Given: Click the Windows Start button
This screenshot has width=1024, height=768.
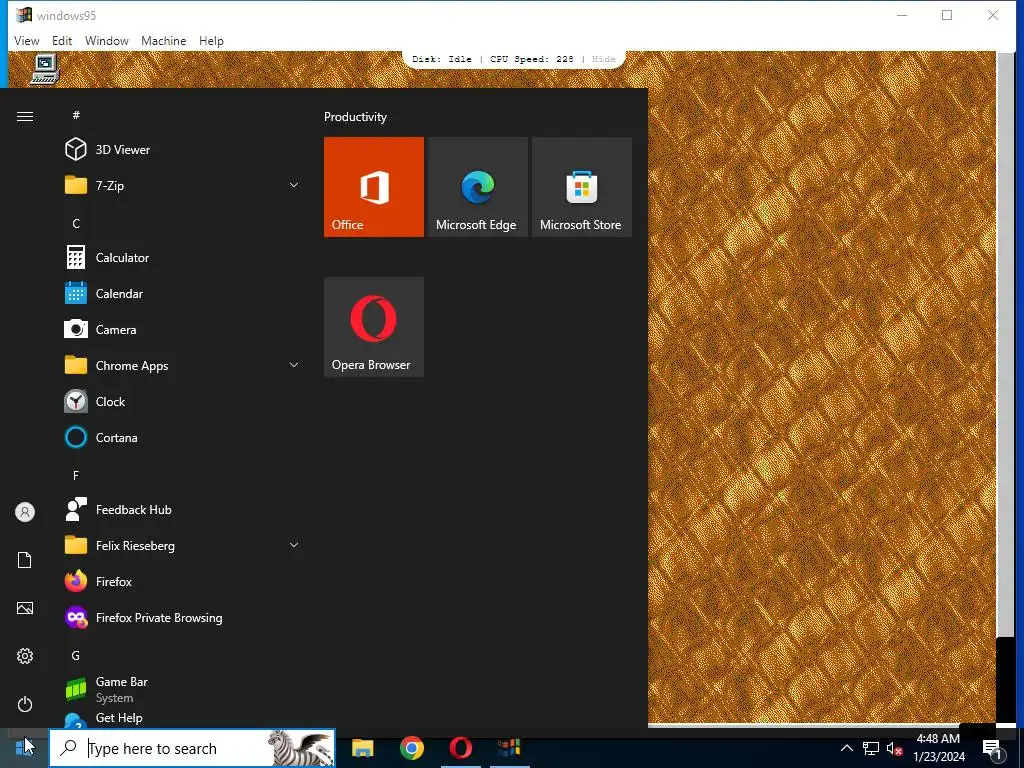Looking at the screenshot, I should (24, 748).
